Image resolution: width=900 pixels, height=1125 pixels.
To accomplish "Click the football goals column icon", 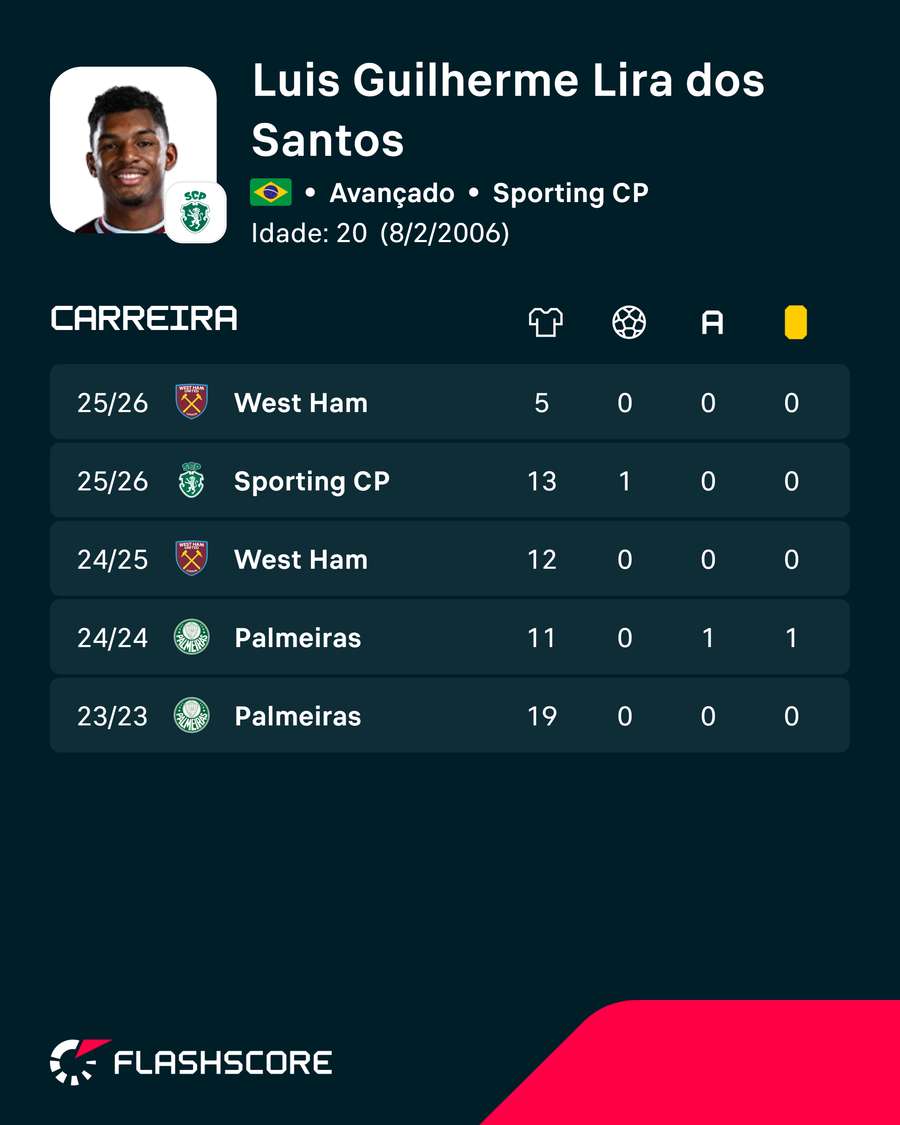I will click(x=629, y=322).
